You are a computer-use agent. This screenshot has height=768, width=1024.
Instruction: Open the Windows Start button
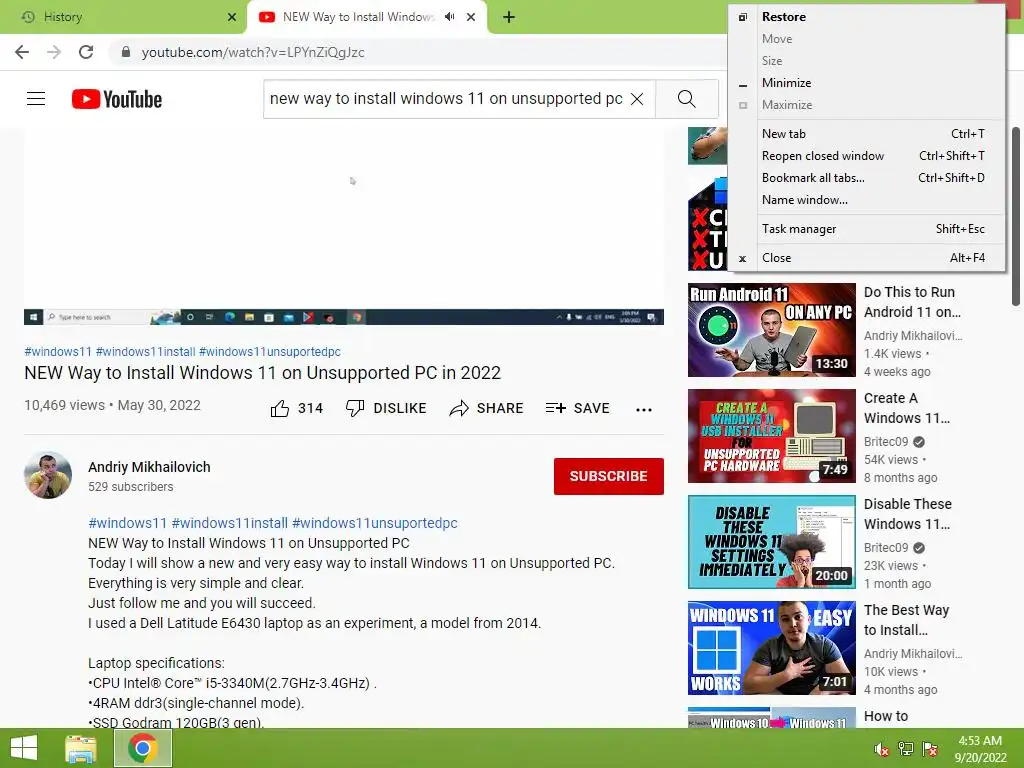point(24,748)
